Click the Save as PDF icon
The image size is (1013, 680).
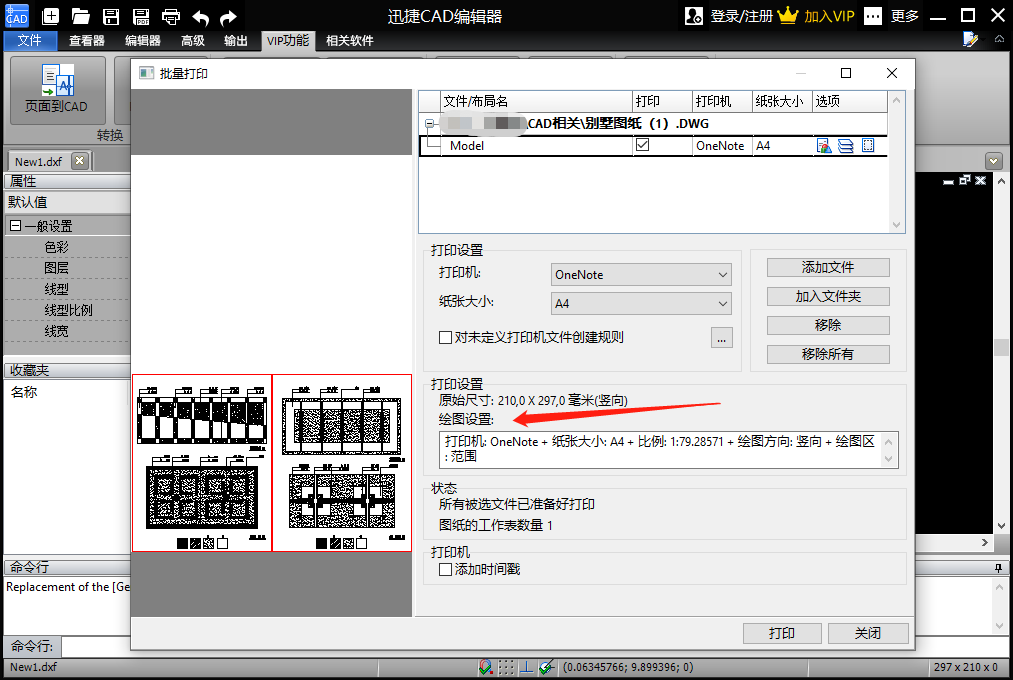(141, 16)
